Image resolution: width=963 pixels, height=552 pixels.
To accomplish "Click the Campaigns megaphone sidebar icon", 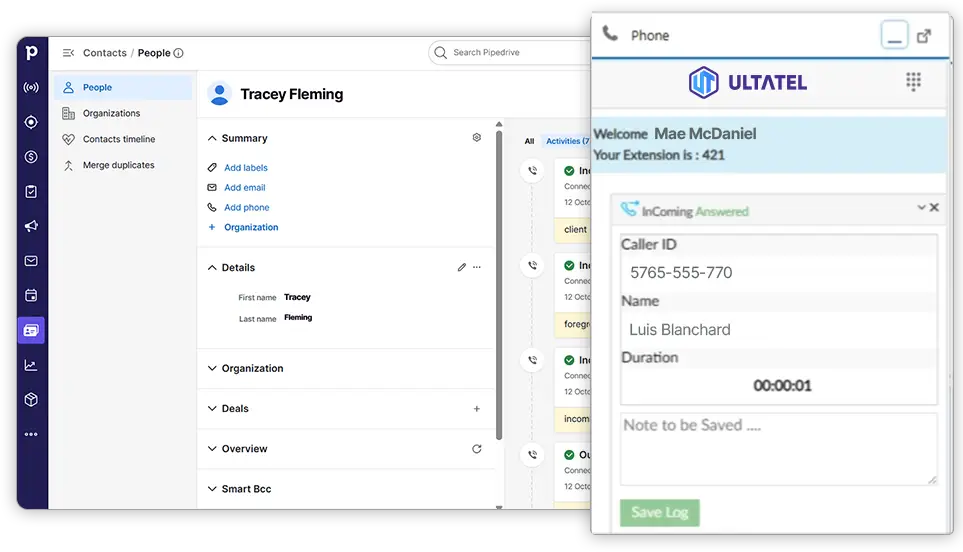I will tap(31, 226).
